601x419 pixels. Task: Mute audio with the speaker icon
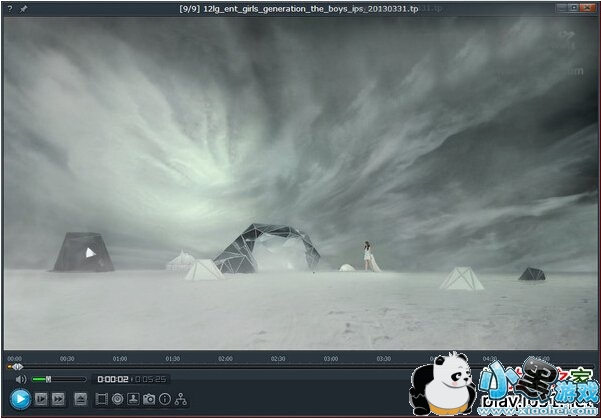coord(20,379)
